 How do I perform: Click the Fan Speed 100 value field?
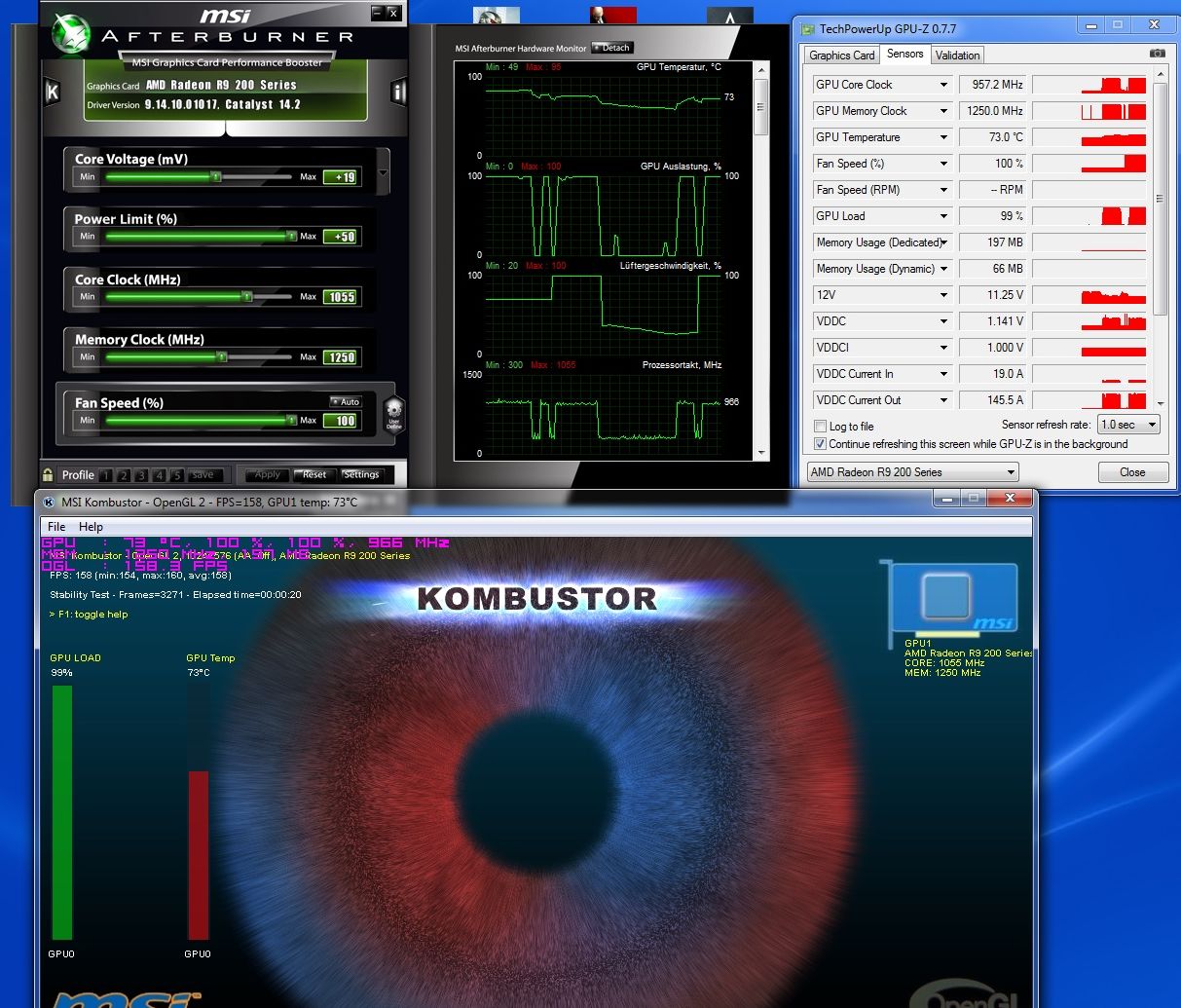click(x=342, y=421)
